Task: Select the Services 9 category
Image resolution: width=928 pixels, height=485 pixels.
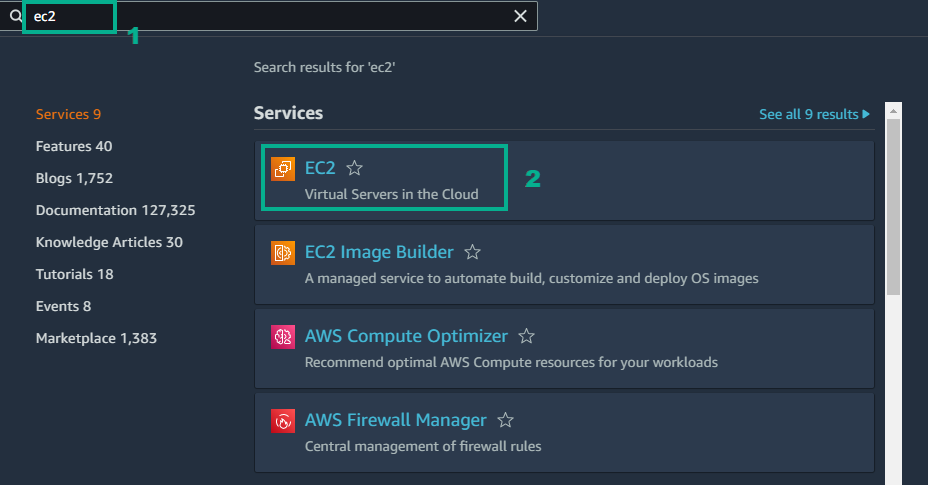Action: pyautogui.click(x=68, y=114)
